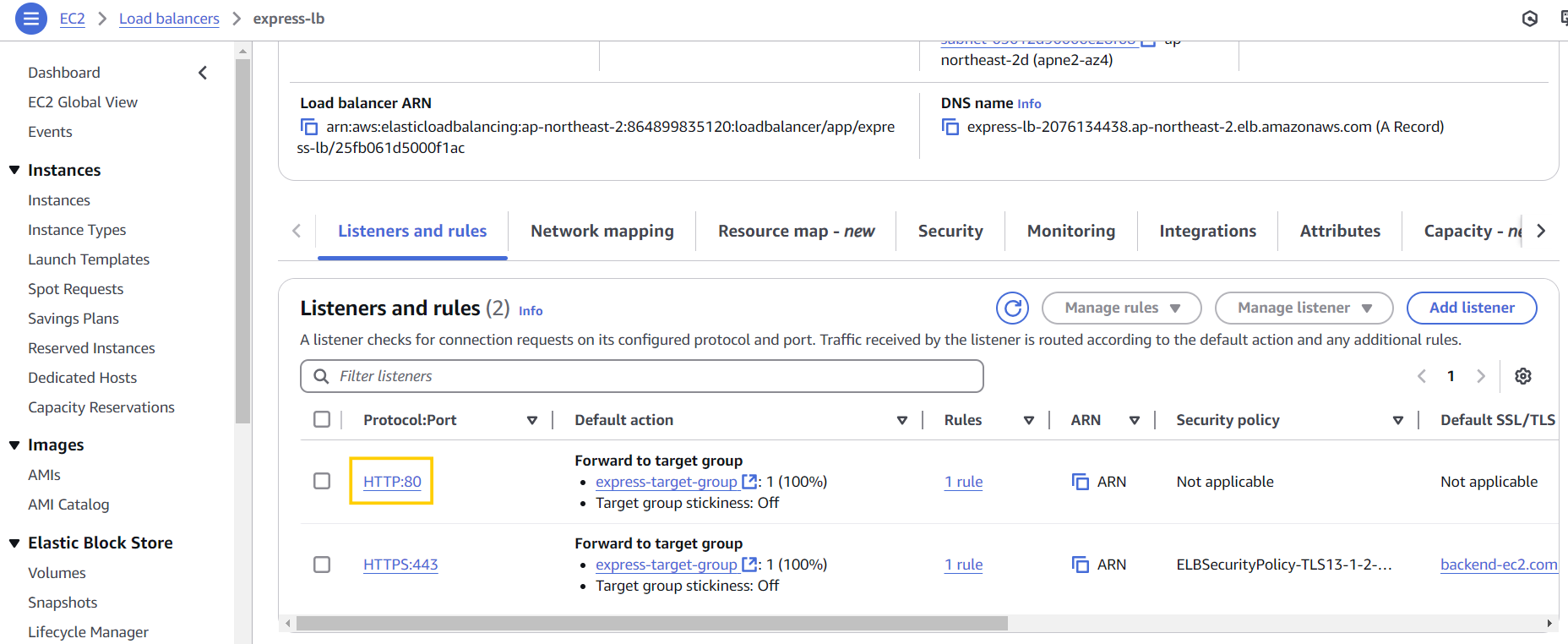The width and height of the screenshot is (1568, 644).
Task: Open the Monitoring tab
Action: point(1070,231)
